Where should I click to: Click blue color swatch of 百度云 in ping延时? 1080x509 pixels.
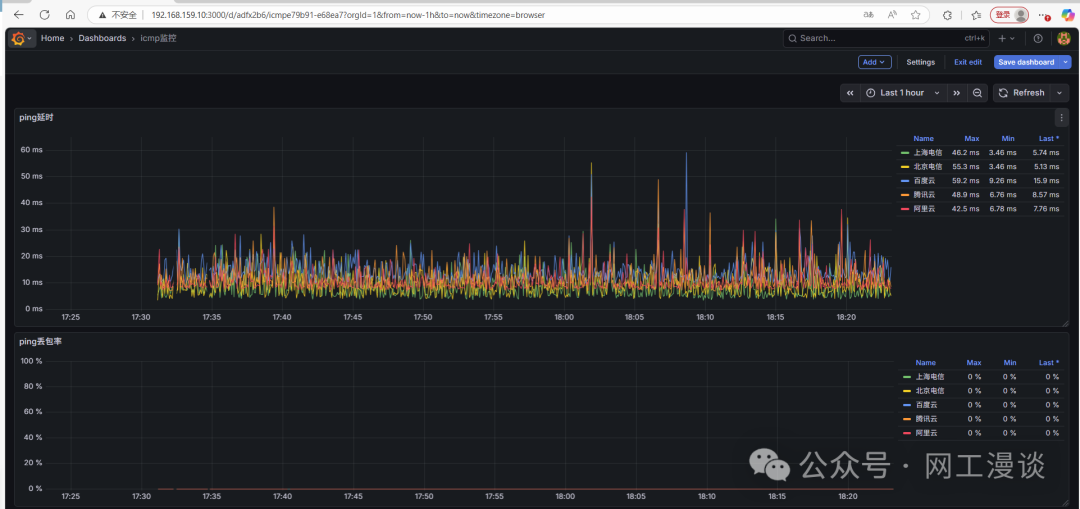point(905,180)
